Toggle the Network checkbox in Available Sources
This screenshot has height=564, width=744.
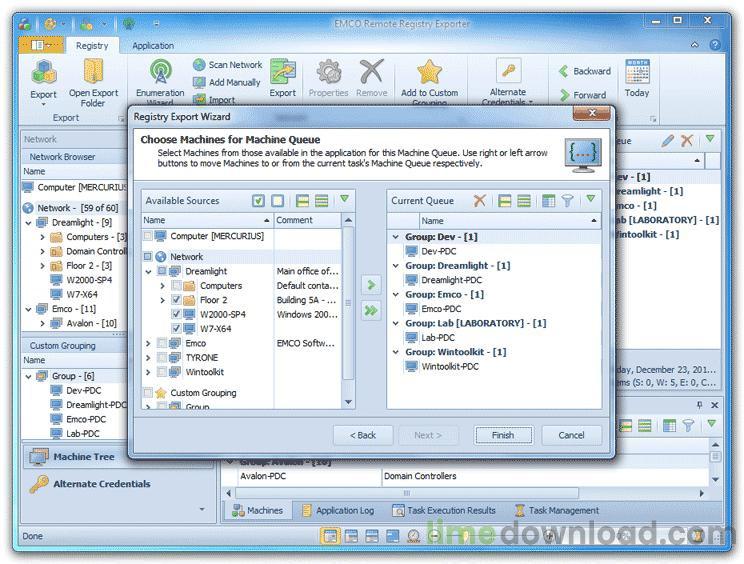148,257
